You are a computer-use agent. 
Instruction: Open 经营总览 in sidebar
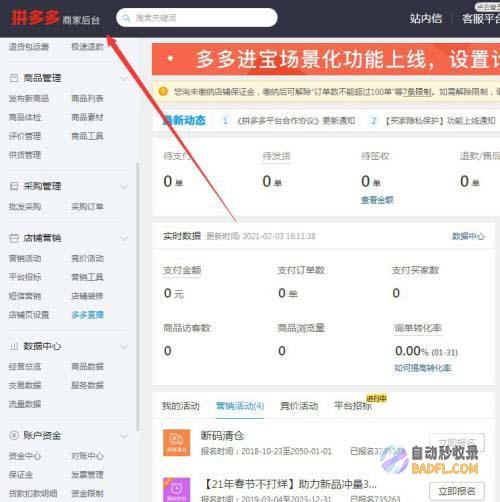click(x=25, y=367)
